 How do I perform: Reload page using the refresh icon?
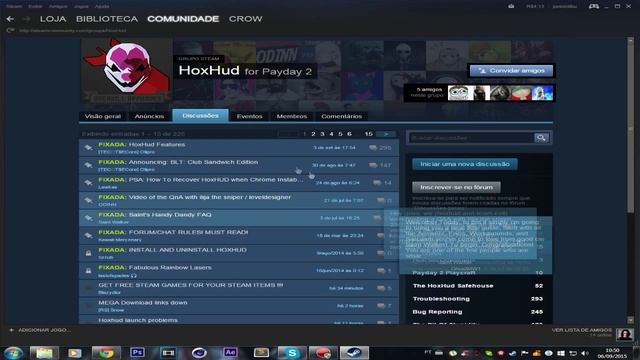coord(10,30)
